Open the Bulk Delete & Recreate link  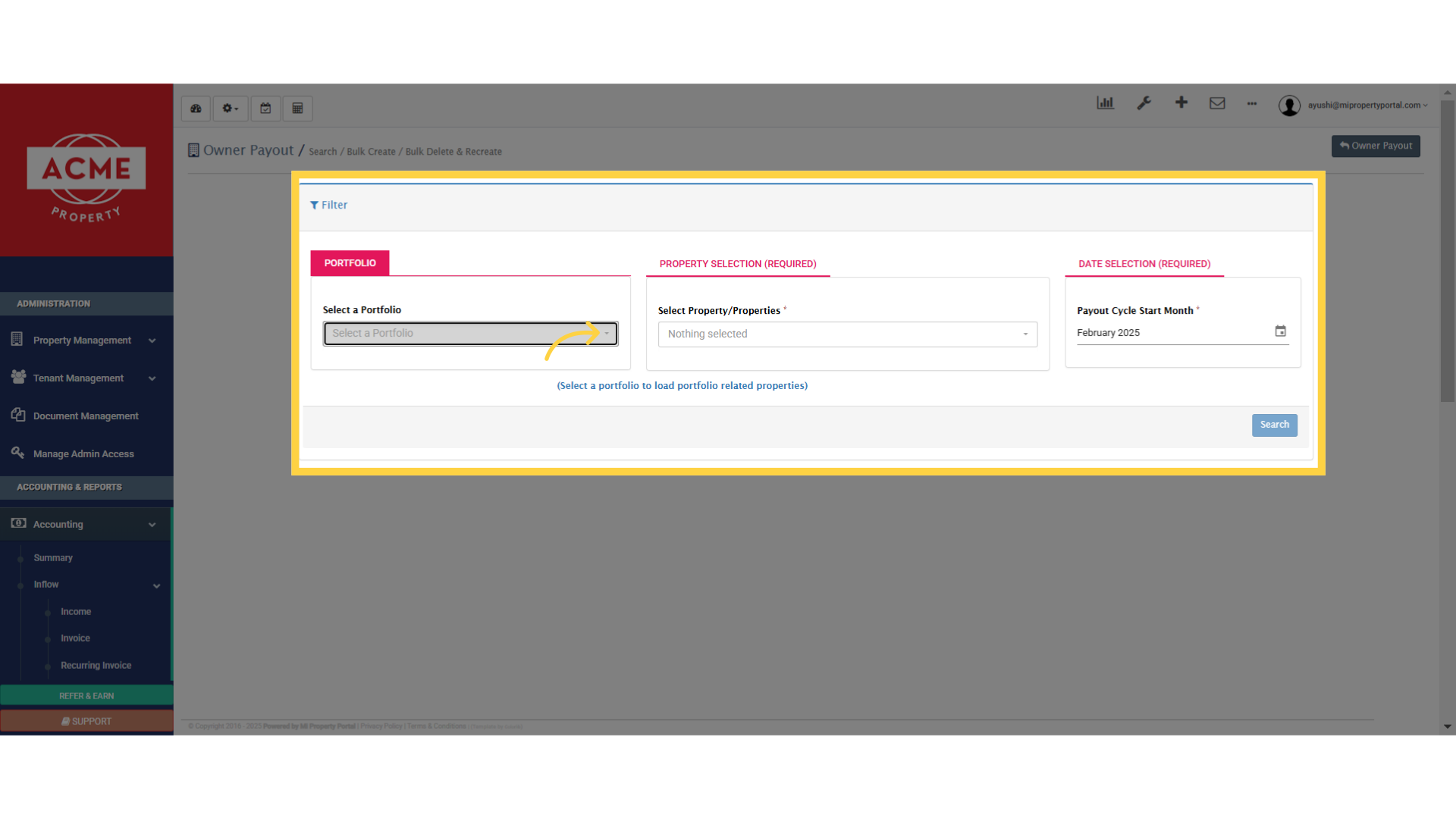click(x=453, y=152)
